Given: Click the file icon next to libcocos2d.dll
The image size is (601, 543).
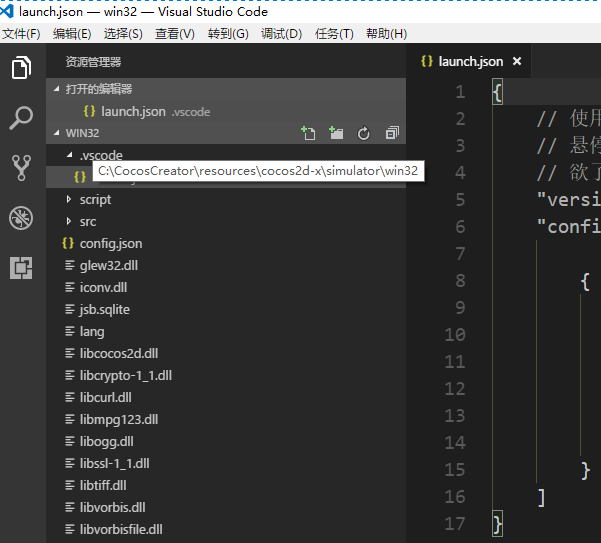Looking at the screenshot, I should click(70, 353).
